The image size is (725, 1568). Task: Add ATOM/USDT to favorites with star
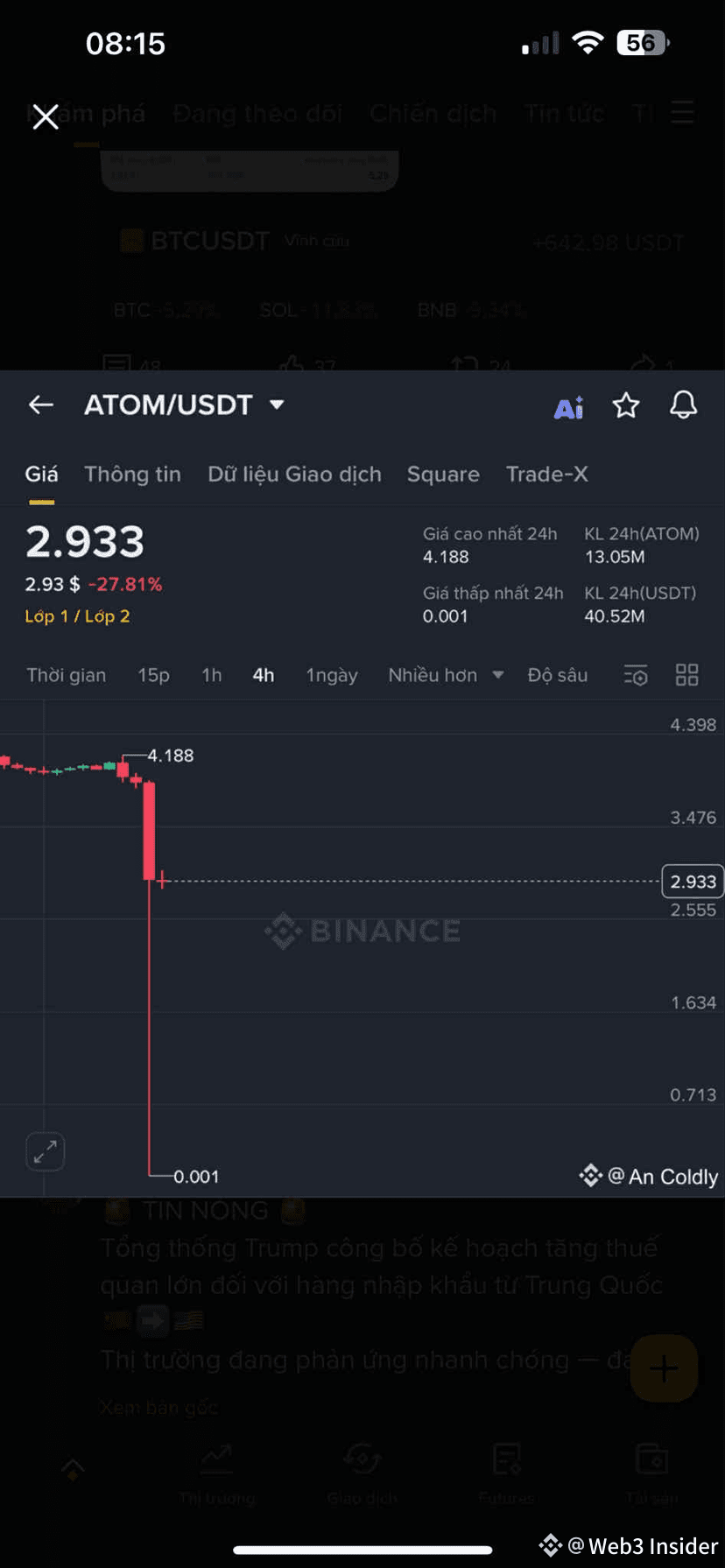(x=625, y=405)
